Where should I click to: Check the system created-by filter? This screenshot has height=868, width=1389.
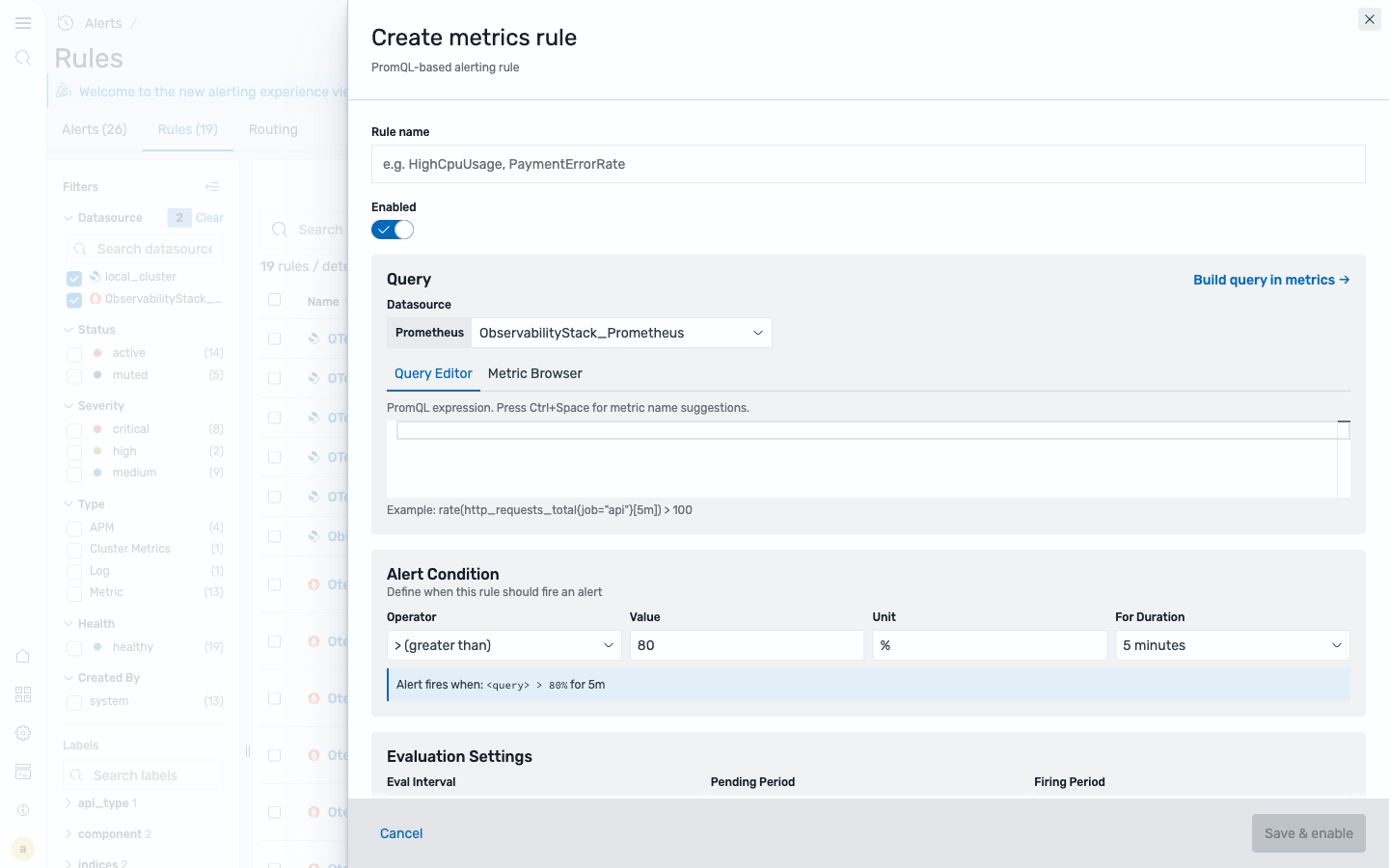pos(74,702)
